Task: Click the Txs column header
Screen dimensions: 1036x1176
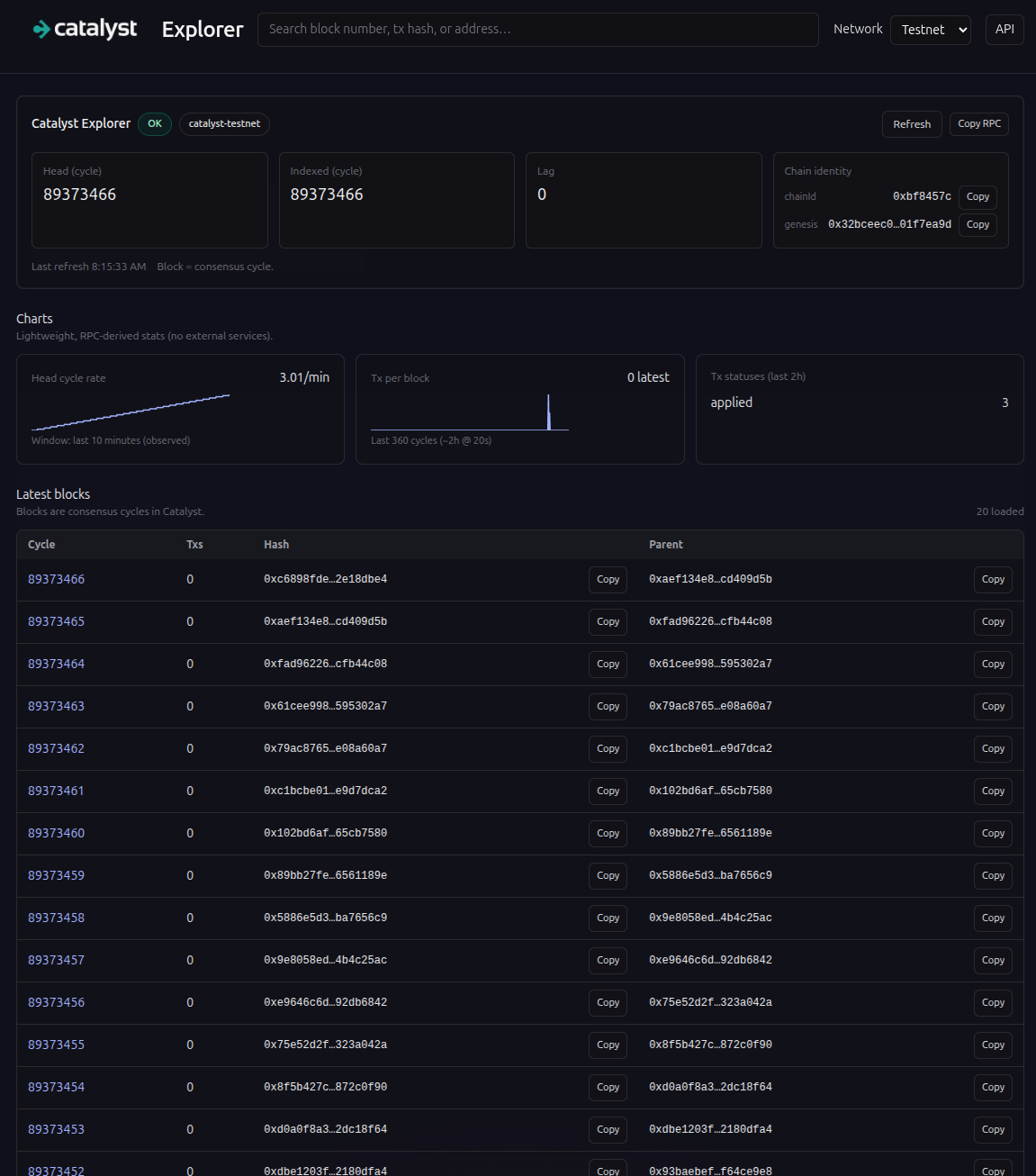Action: (x=194, y=545)
